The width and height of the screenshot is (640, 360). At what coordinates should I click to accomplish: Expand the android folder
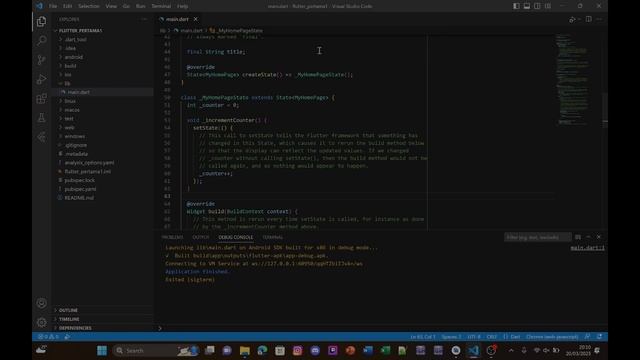(73, 57)
